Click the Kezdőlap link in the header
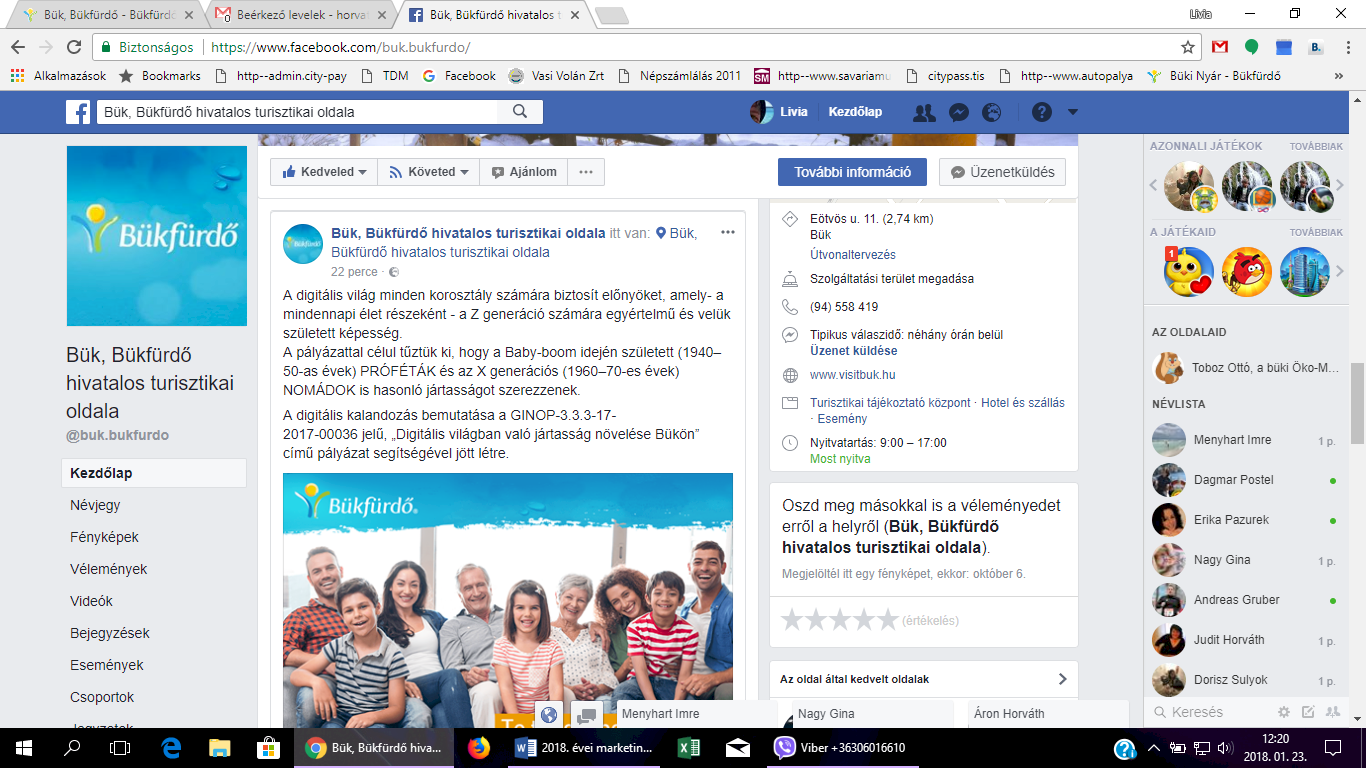Viewport: 1366px width, 768px height. [855, 112]
